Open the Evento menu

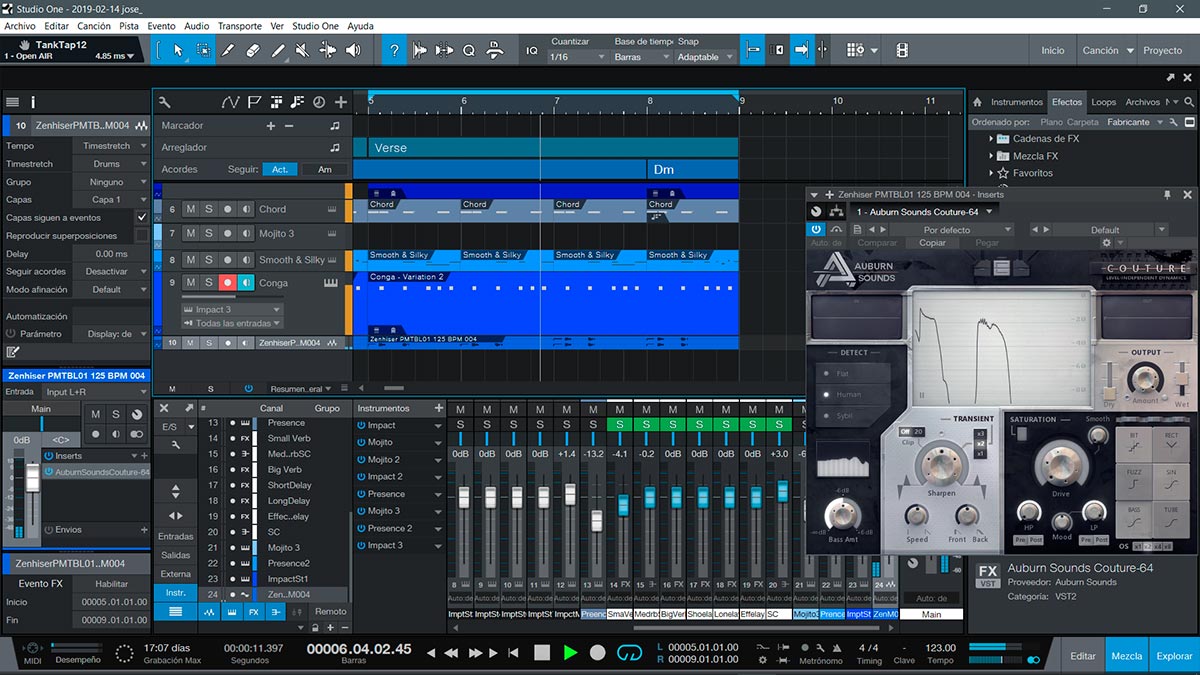pyautogui.click(x=161, y=26)
